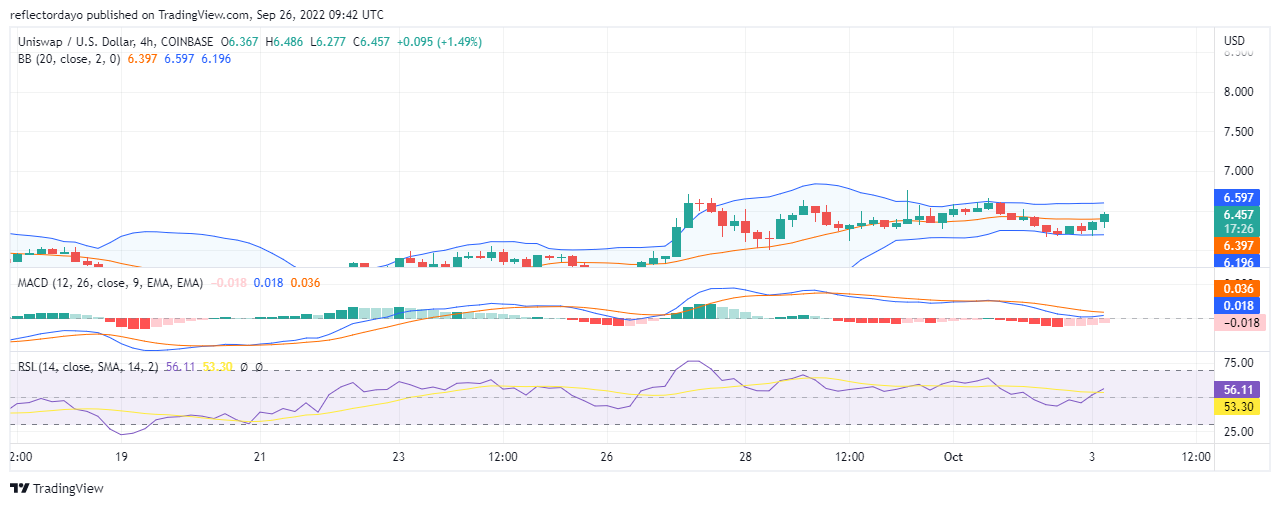The image size is (1280, 506).
Task: Select the RSI (14, close, SMA, 14, 2) legend
Action: pos(89,367)
